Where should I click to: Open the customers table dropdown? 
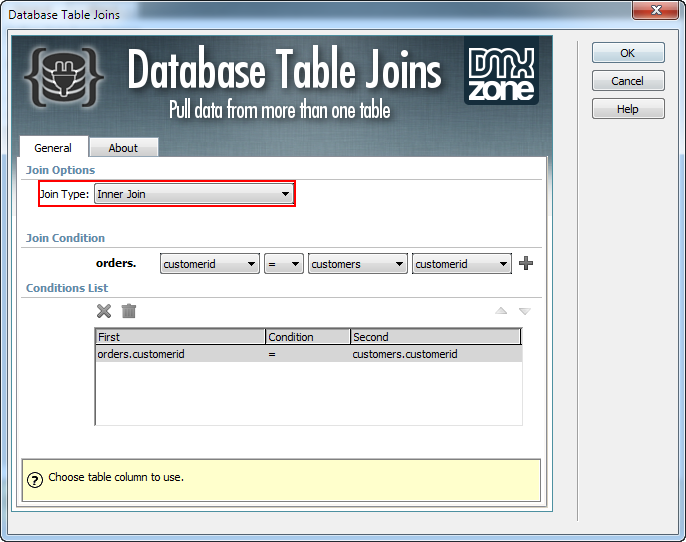click(357, 264)
